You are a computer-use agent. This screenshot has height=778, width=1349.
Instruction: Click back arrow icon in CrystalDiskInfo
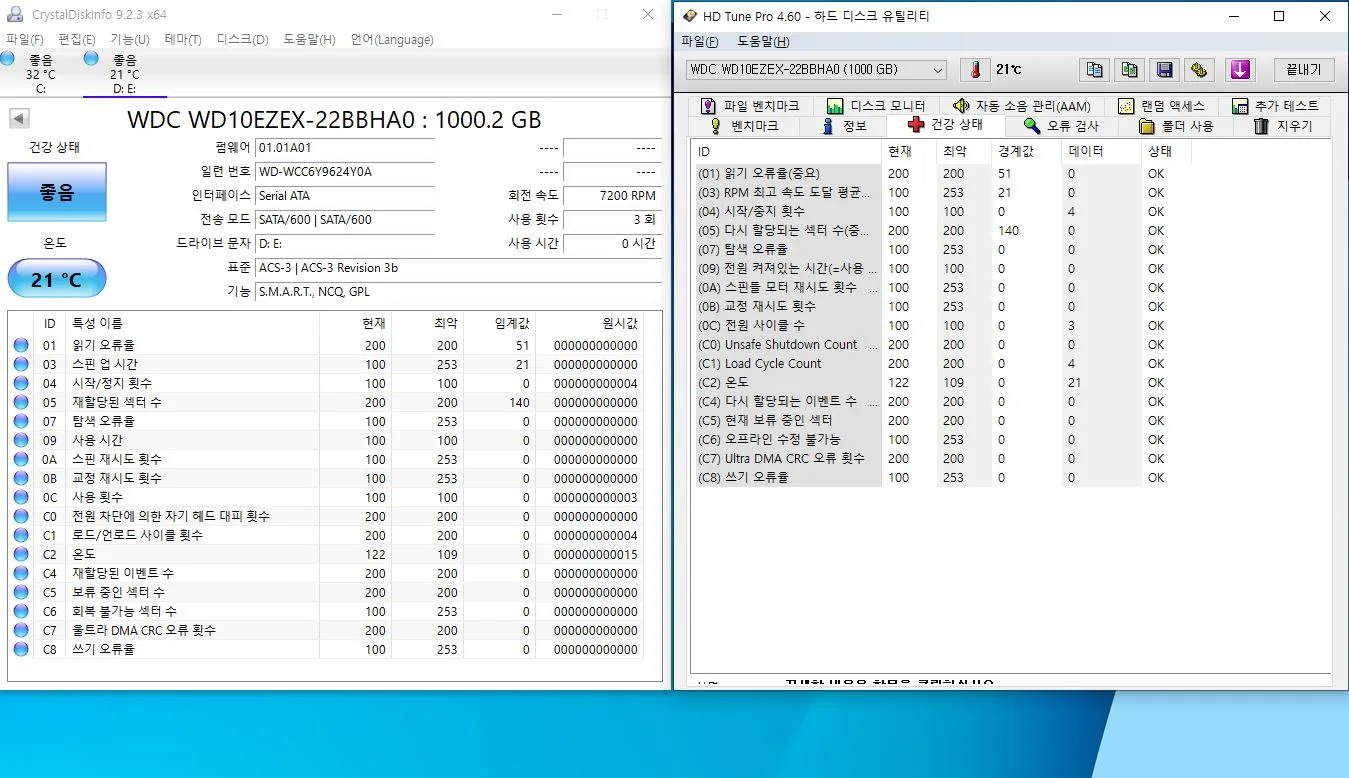(19, 118)
